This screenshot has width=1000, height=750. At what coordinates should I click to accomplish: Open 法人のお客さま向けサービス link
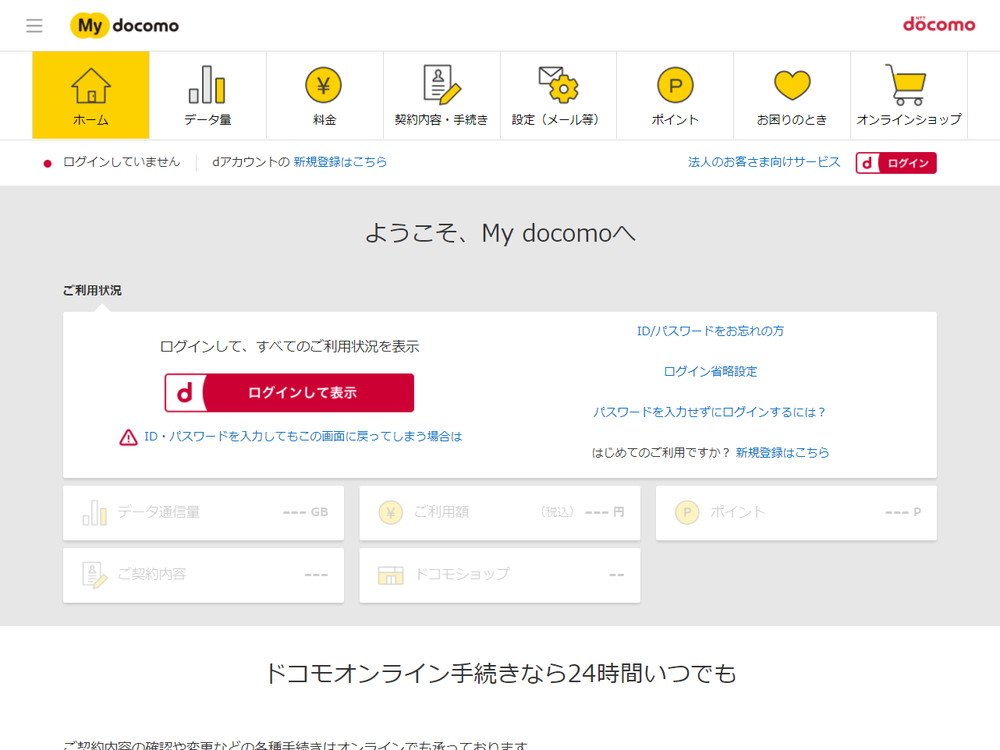764,162
